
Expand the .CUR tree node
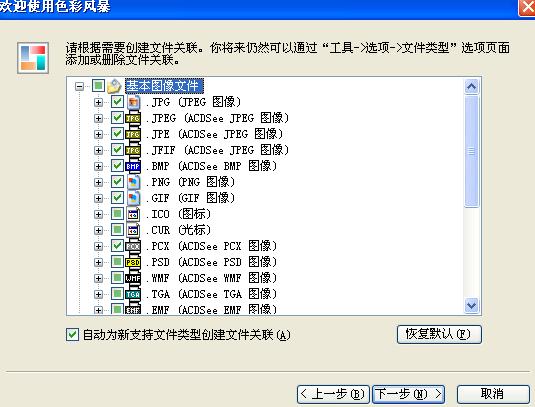pos(98,230)
